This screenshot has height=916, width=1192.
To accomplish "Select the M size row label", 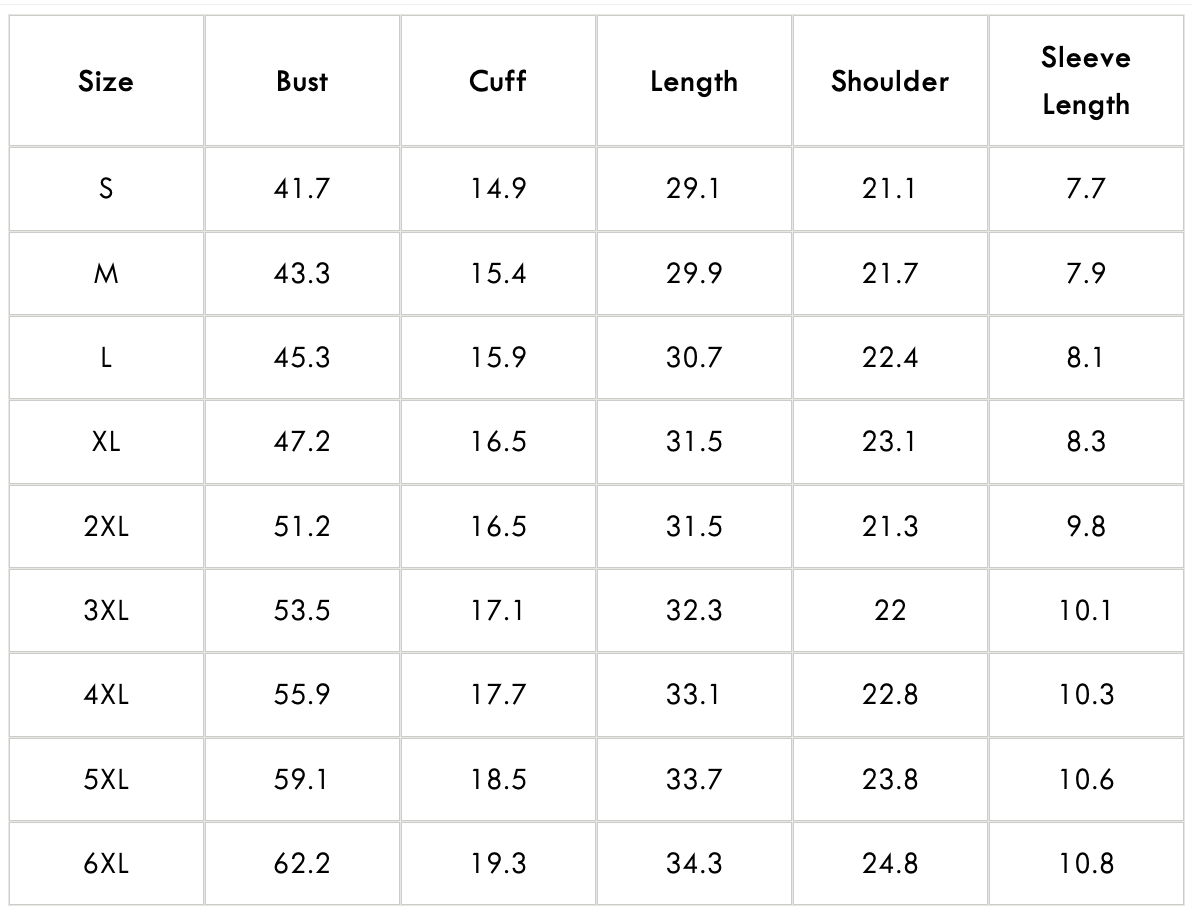I will (106, 273).
